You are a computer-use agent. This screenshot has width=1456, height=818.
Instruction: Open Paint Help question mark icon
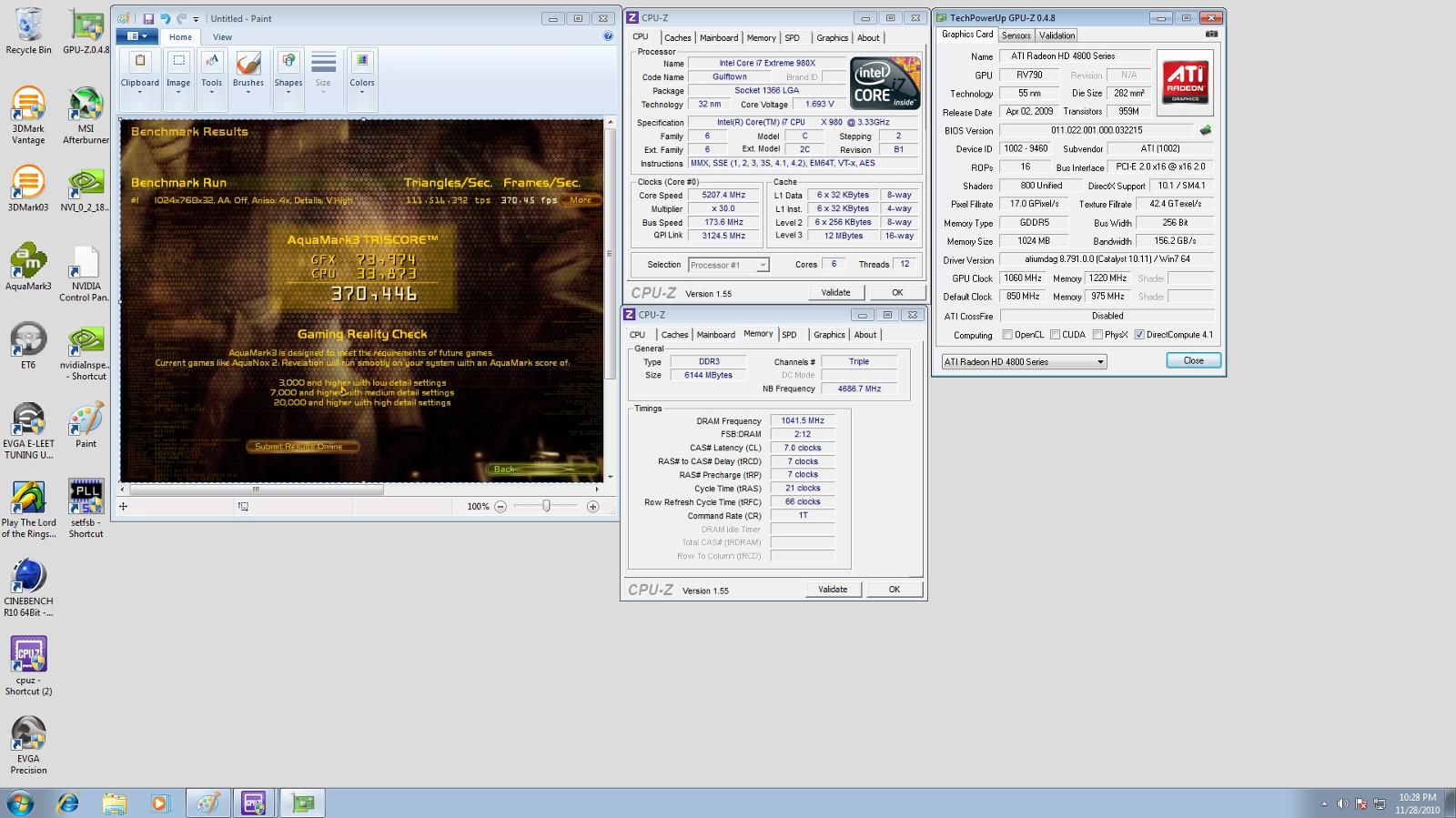(x=608, y=36)
